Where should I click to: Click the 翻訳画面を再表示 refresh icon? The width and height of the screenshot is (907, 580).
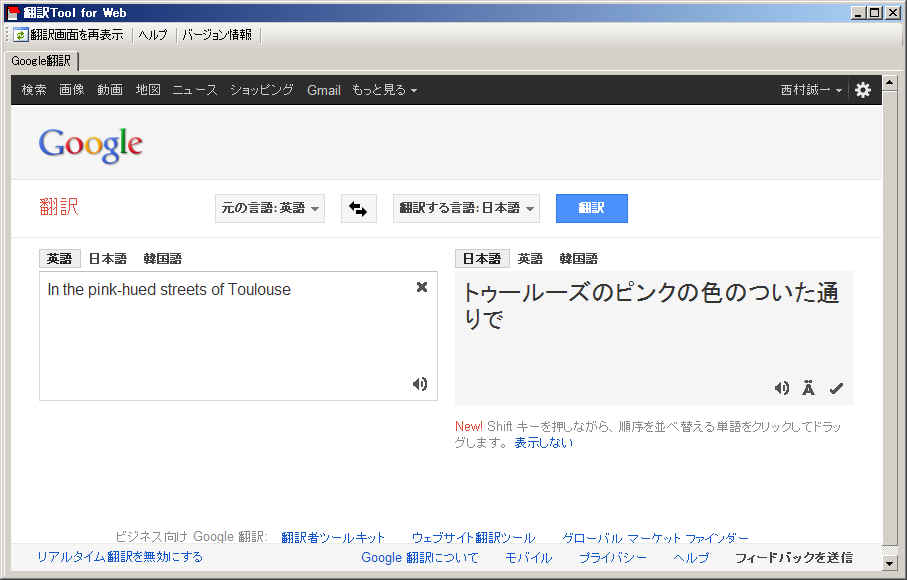pos(21,35)
